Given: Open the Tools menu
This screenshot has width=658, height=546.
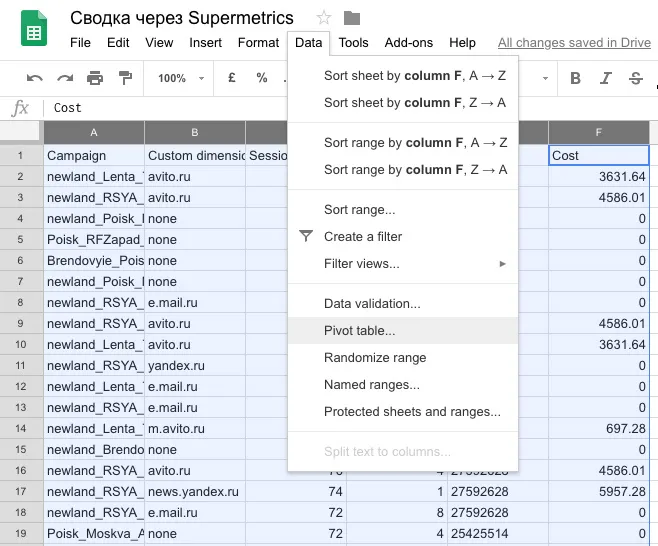Looking at the screenshot, I should [353, 43].
